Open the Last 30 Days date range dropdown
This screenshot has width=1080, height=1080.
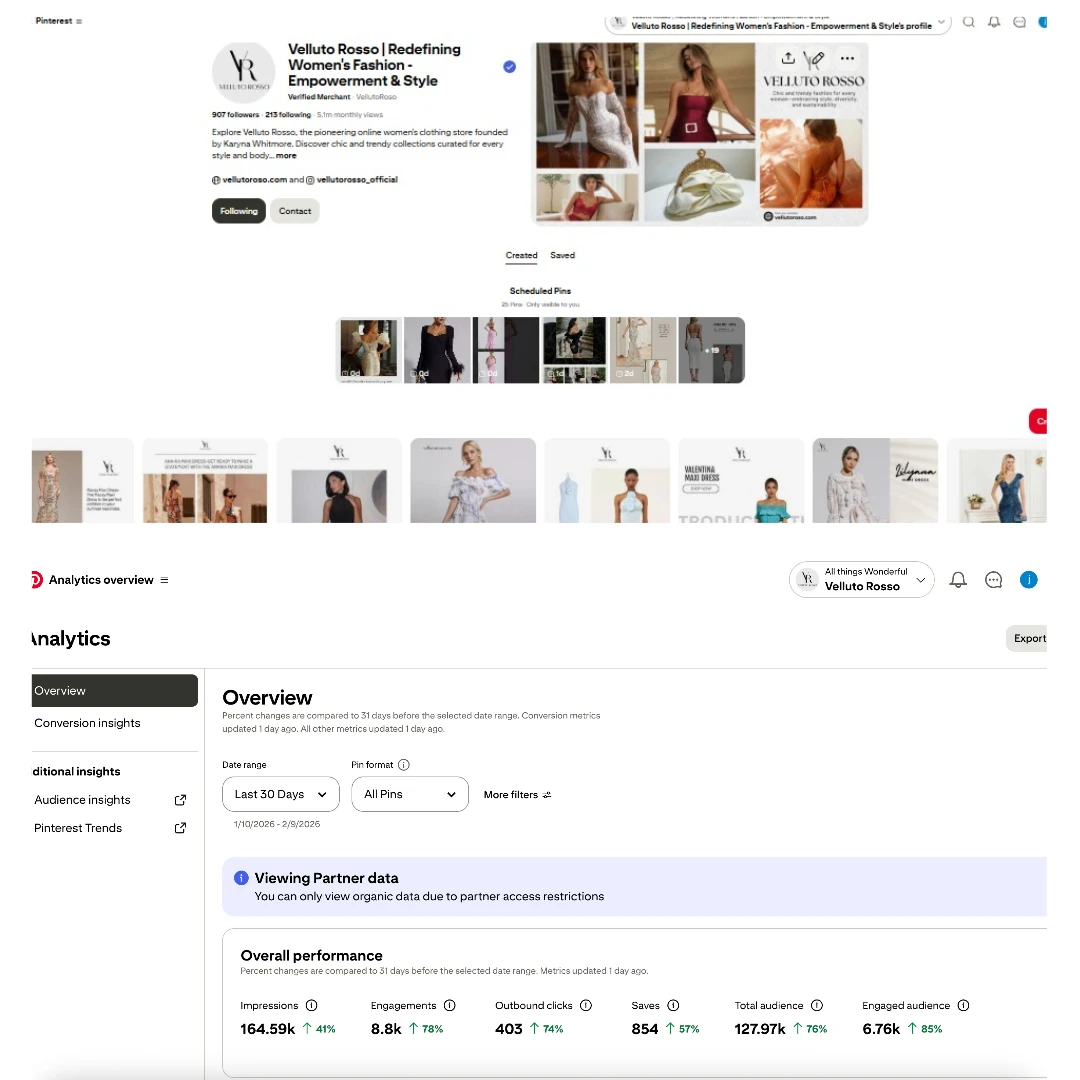click(281, 794)
